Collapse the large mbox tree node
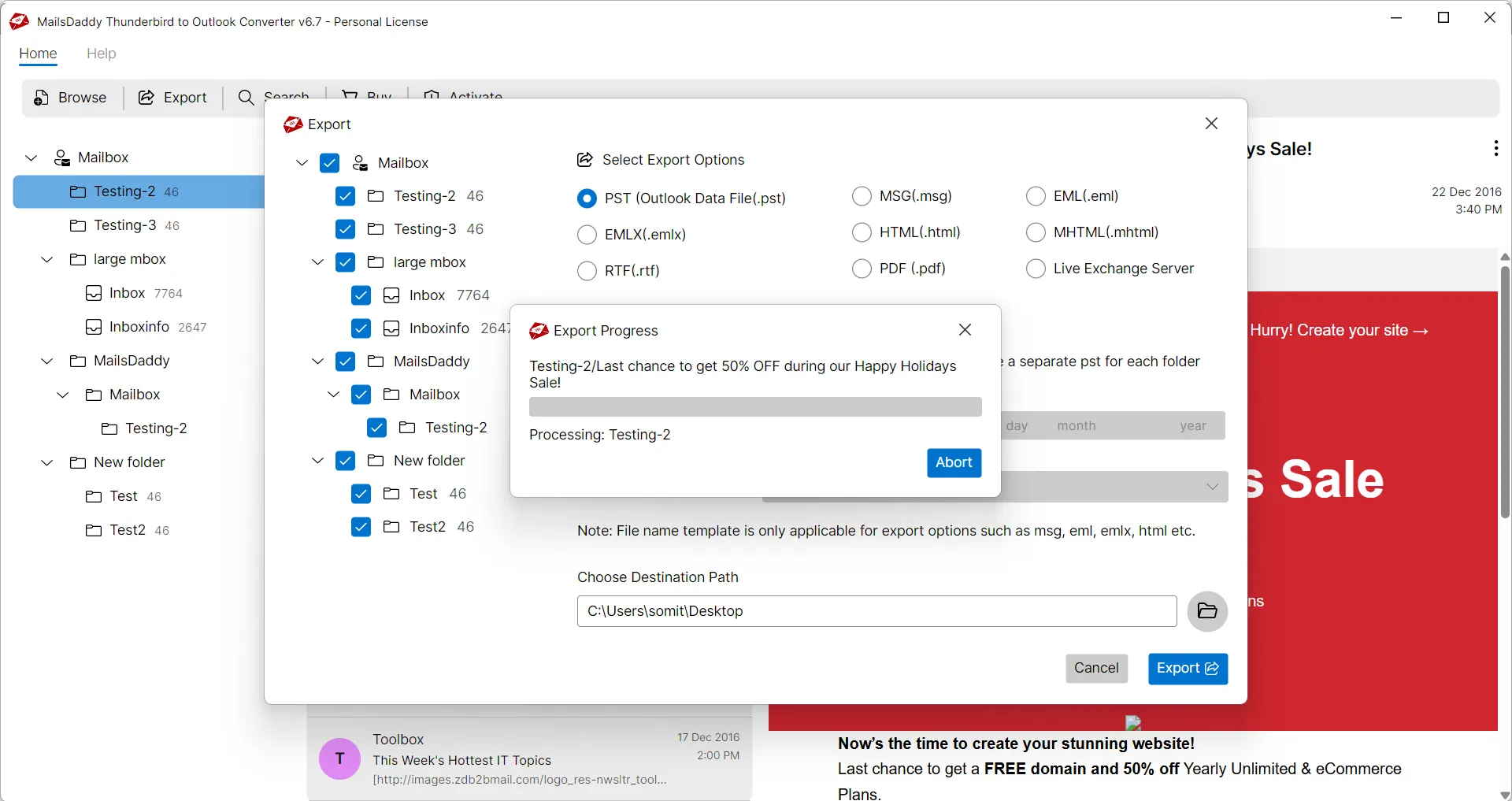Image resolution: width=1512 pixels, height=801 pixels. (317, 262)
